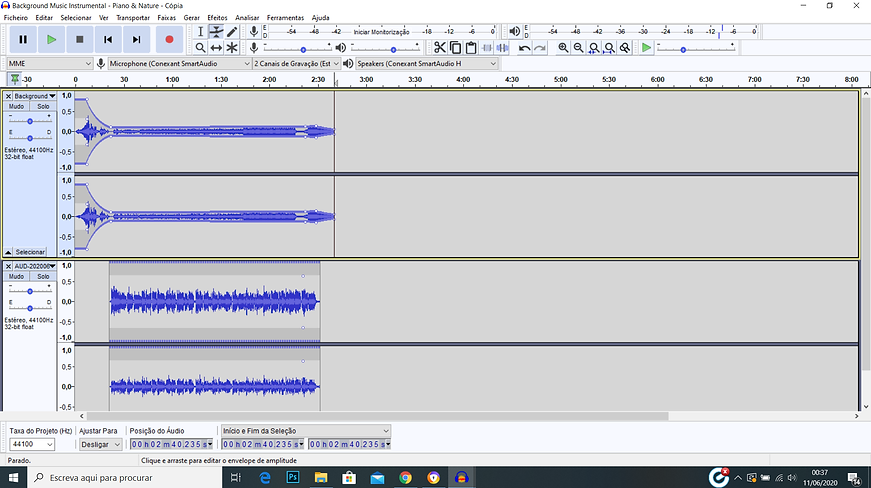
Task: Click the play-at-speed slider
Action: tap(696, 48)
